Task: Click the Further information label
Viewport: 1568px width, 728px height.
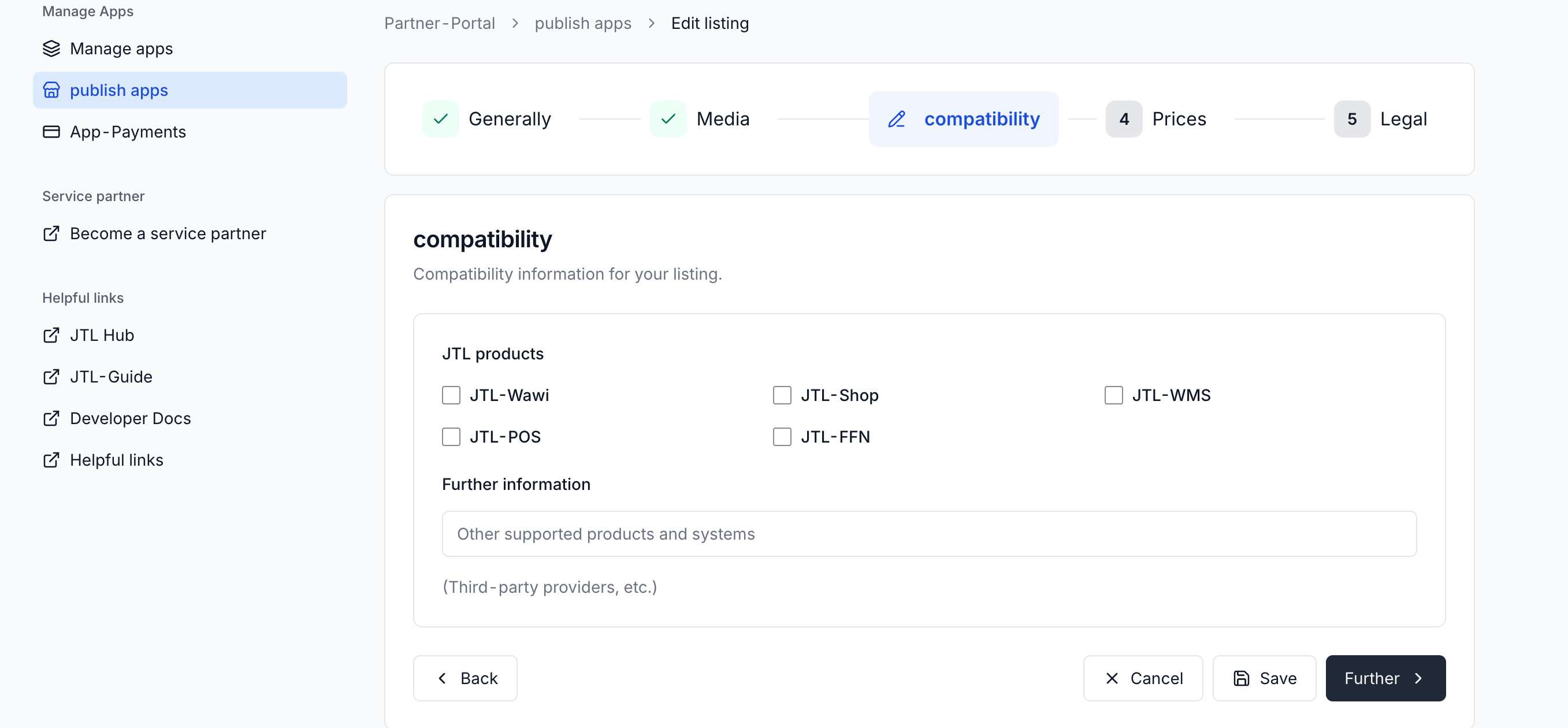Action: [x=515, y=485]
